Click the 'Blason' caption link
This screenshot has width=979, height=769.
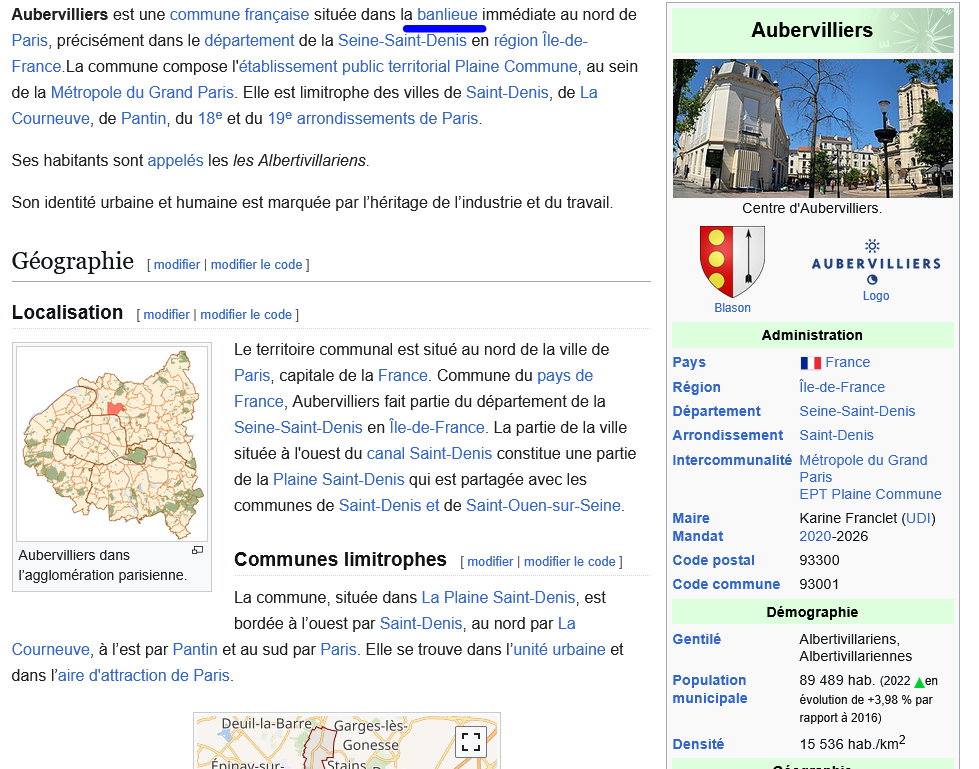tap(732, 308)
